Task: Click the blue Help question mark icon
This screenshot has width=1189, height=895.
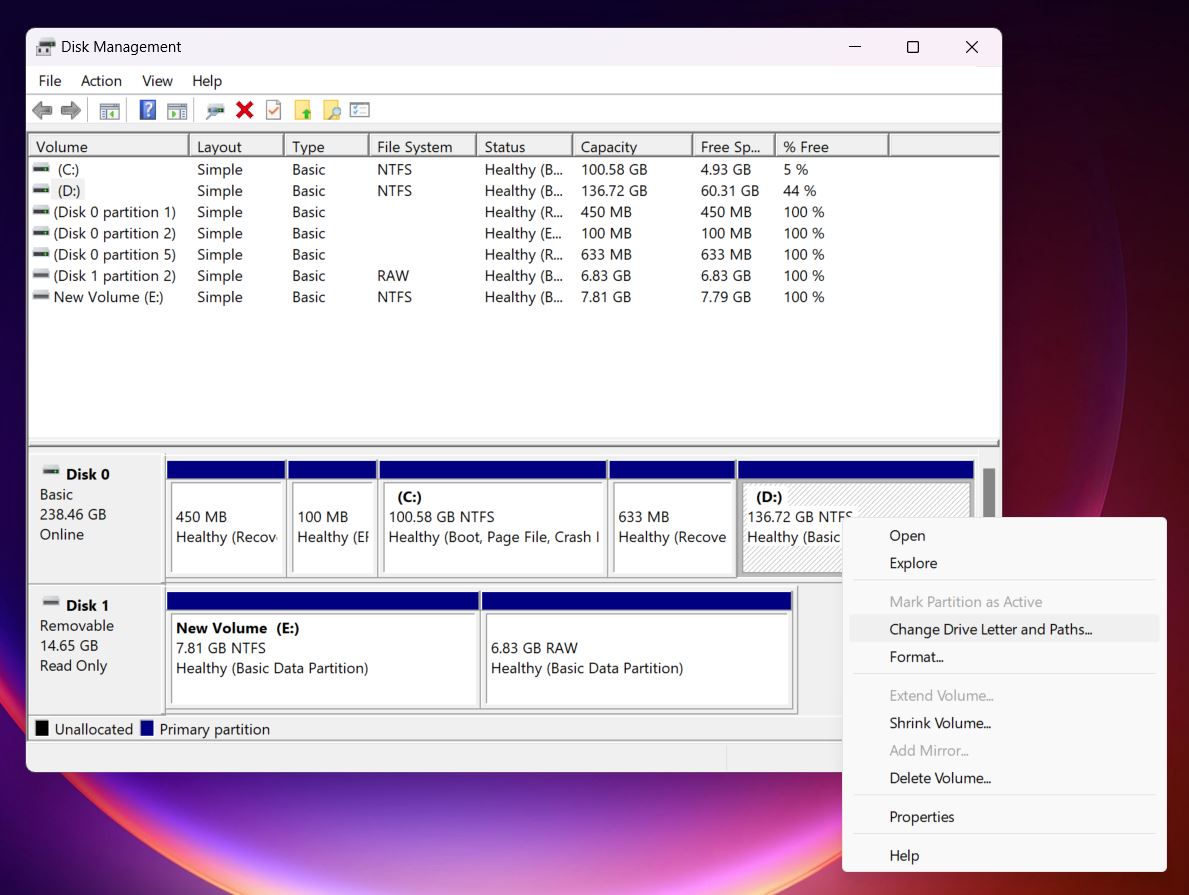Action: pyautogui.click(x=148, y=110)
